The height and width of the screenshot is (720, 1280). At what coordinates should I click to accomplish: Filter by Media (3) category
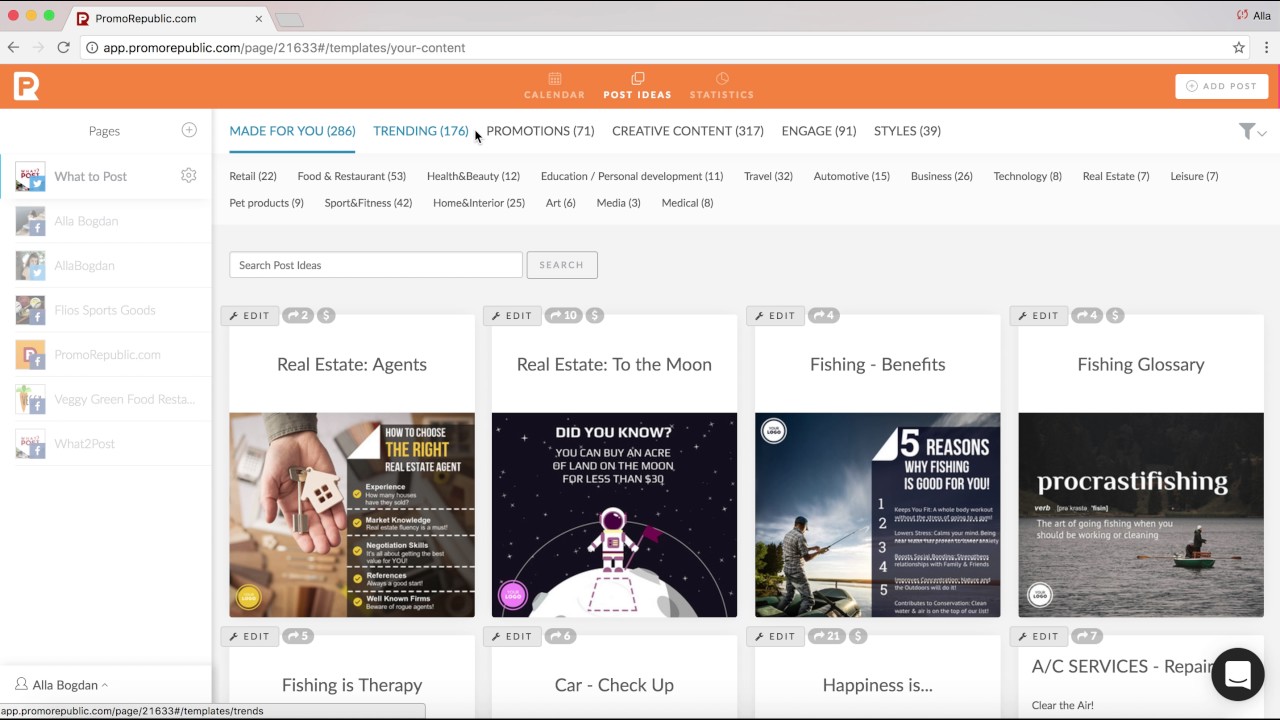(x=618, y=203)
